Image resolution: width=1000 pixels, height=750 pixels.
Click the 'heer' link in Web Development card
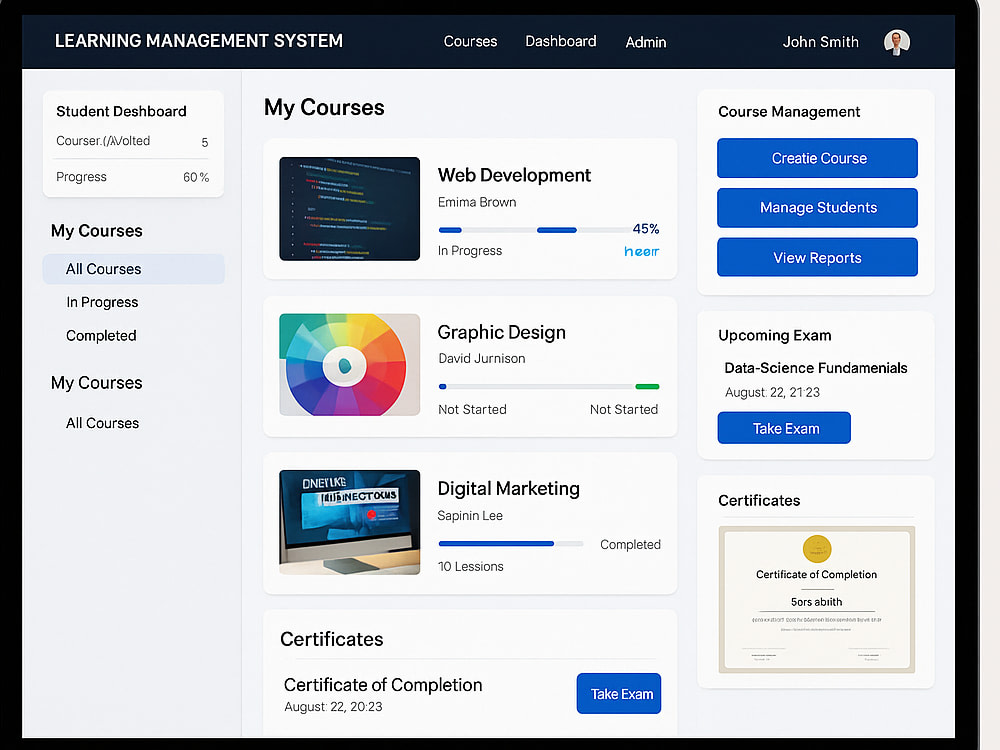(x=641, y=251)
